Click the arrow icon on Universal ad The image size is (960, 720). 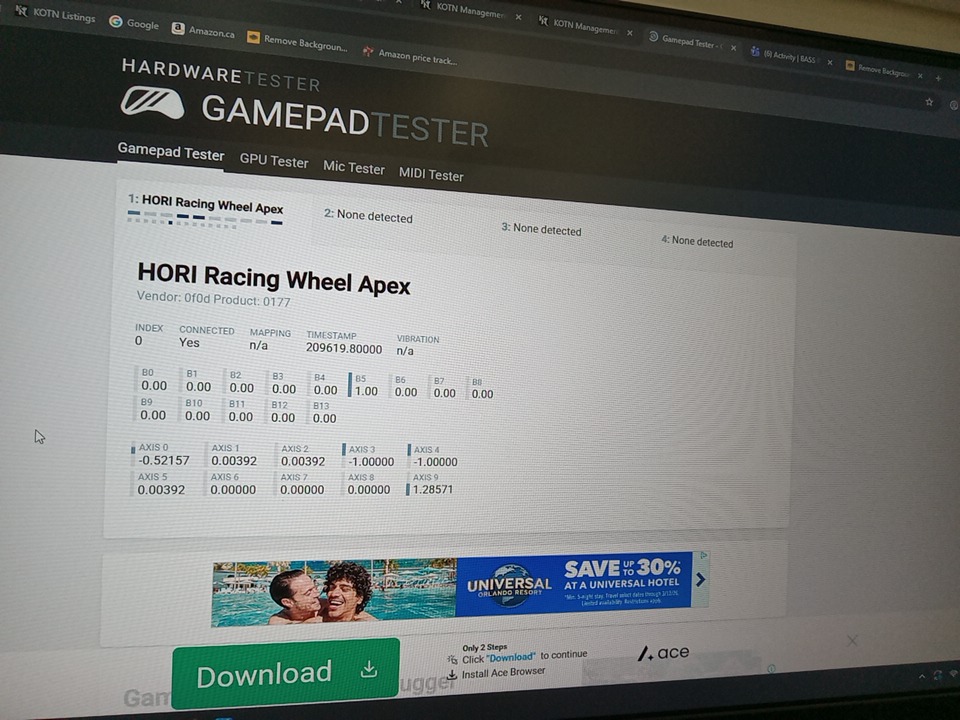tap(700, 579)
